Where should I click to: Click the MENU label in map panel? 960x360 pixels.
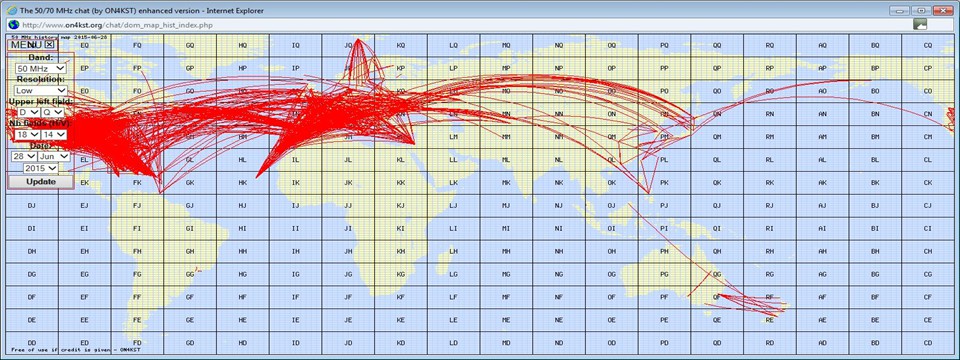pos(26,45)
